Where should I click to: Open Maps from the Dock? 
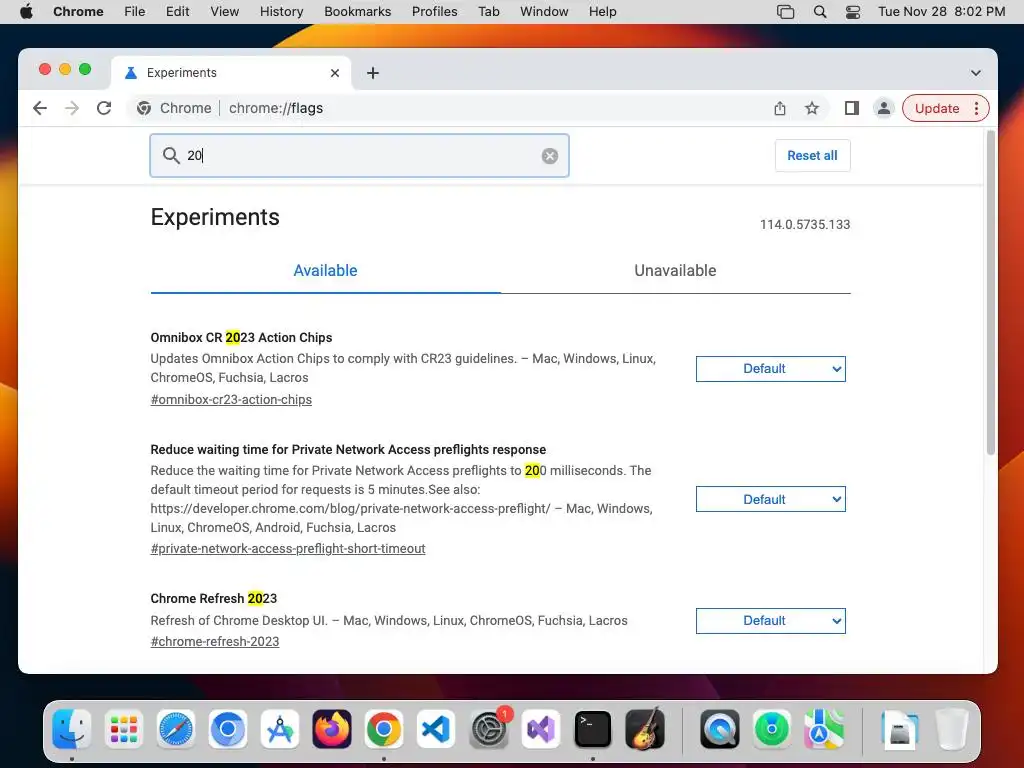[824, 729]
